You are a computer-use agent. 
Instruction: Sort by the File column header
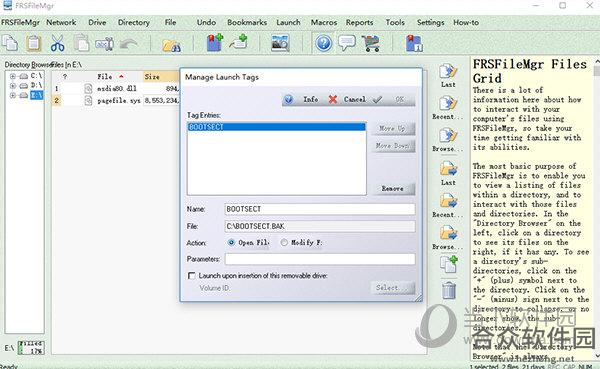click(104, 77)
